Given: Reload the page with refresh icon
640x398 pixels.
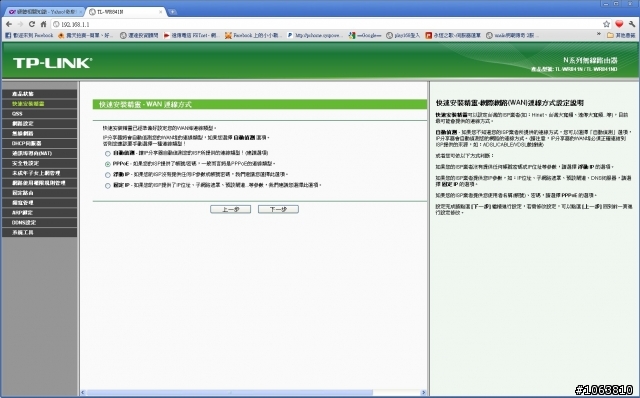Looking at the screenshot, I should point(32,24).
